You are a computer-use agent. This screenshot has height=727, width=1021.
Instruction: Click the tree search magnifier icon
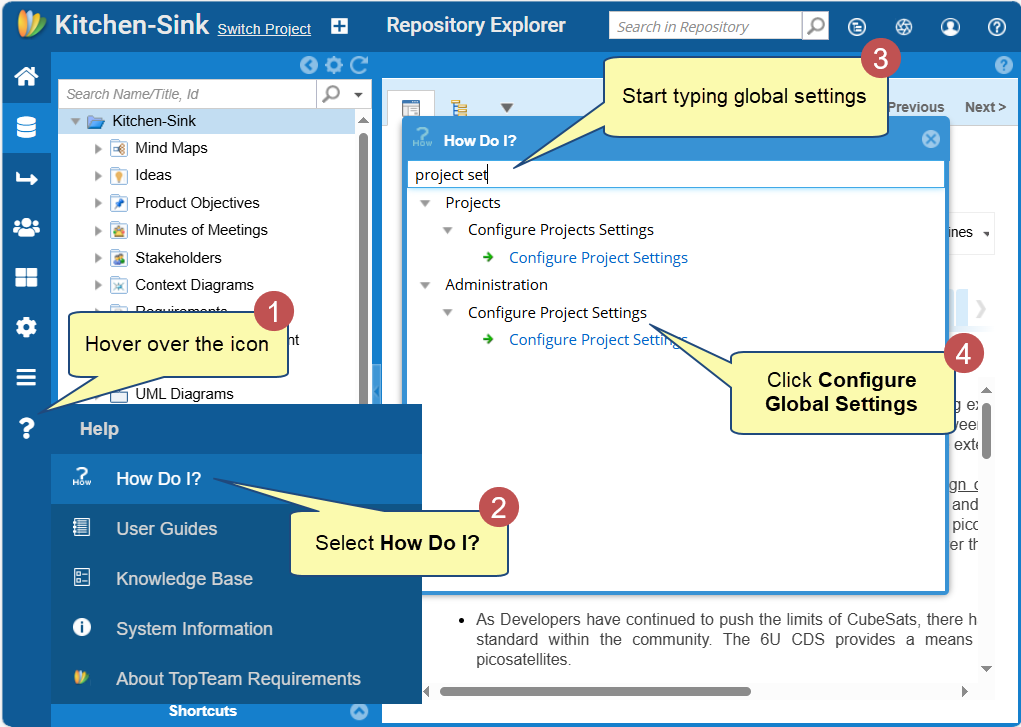pos(331,94)
